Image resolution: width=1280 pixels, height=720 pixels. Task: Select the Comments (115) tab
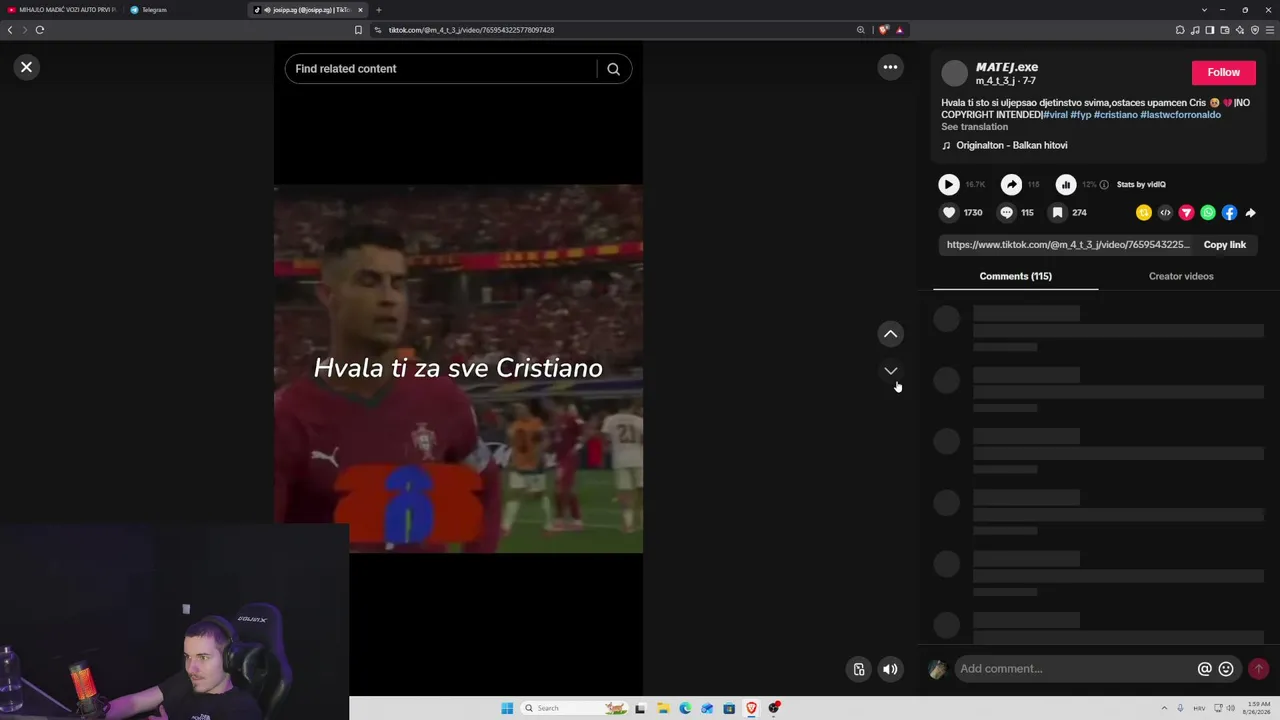click(x=1015, y=276)
